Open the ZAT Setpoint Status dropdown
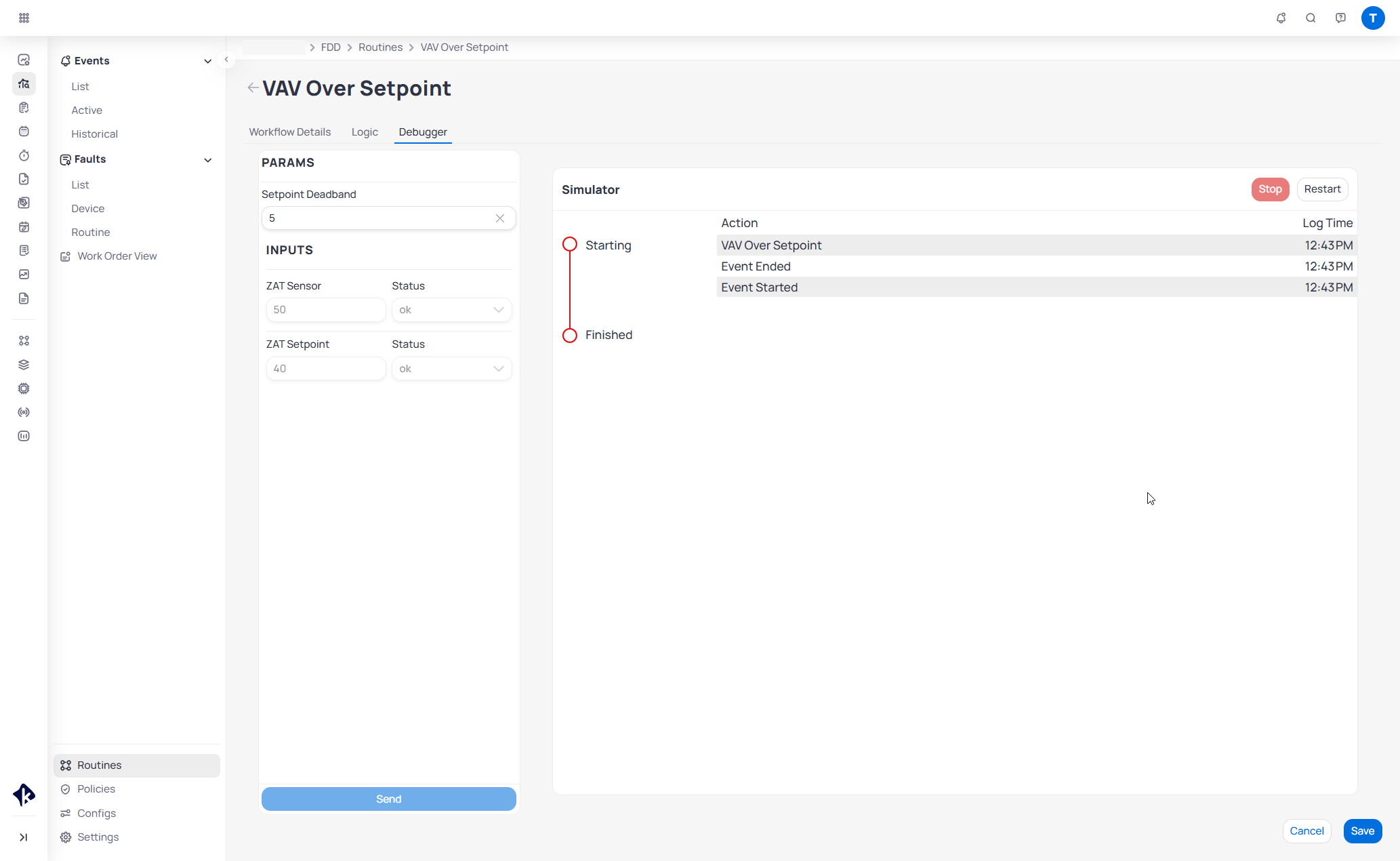 (451, 369)
